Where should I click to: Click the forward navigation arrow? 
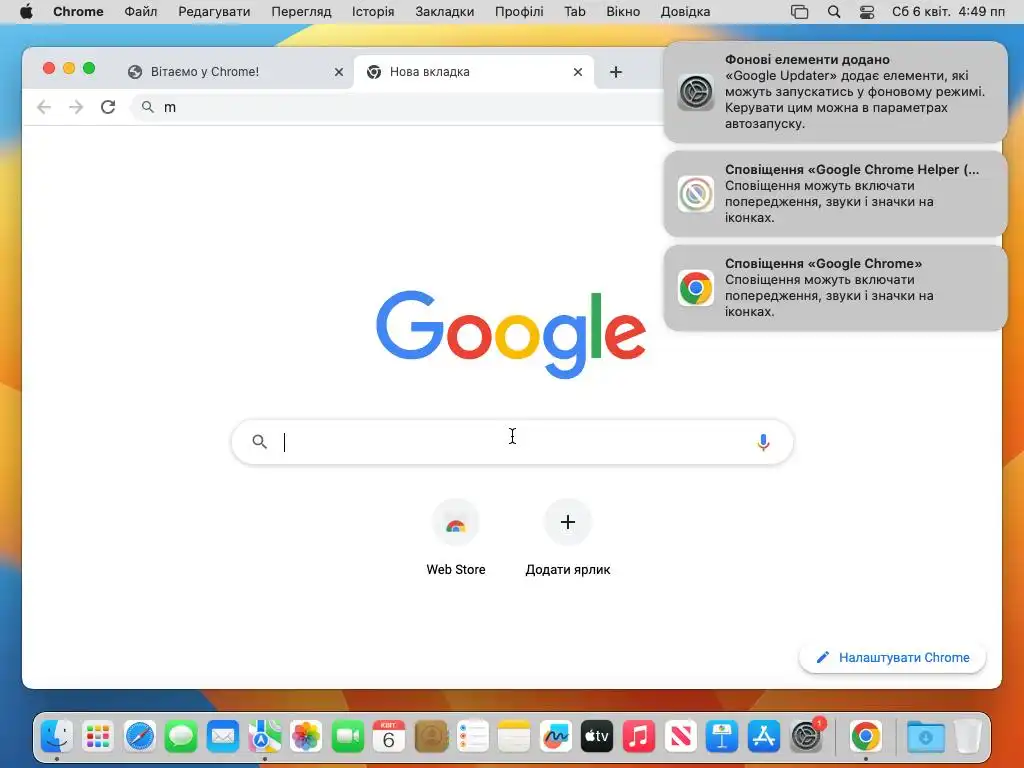tap(76, 107)
